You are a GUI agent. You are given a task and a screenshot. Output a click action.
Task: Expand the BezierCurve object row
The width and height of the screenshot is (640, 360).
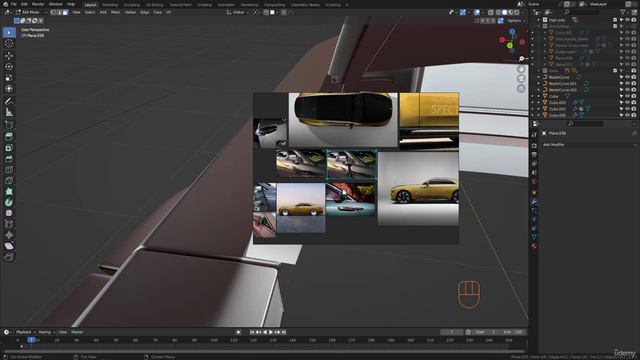tap(538, 77)
